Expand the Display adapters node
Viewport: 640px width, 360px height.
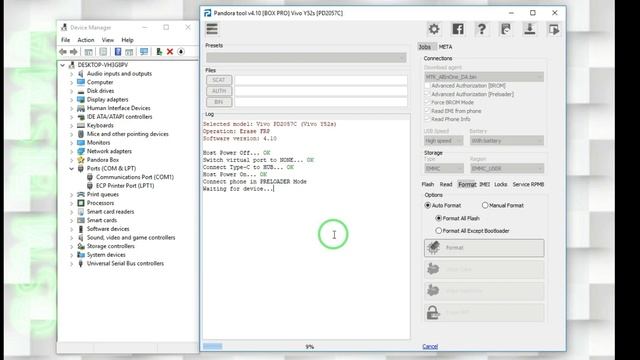(71, 100)
